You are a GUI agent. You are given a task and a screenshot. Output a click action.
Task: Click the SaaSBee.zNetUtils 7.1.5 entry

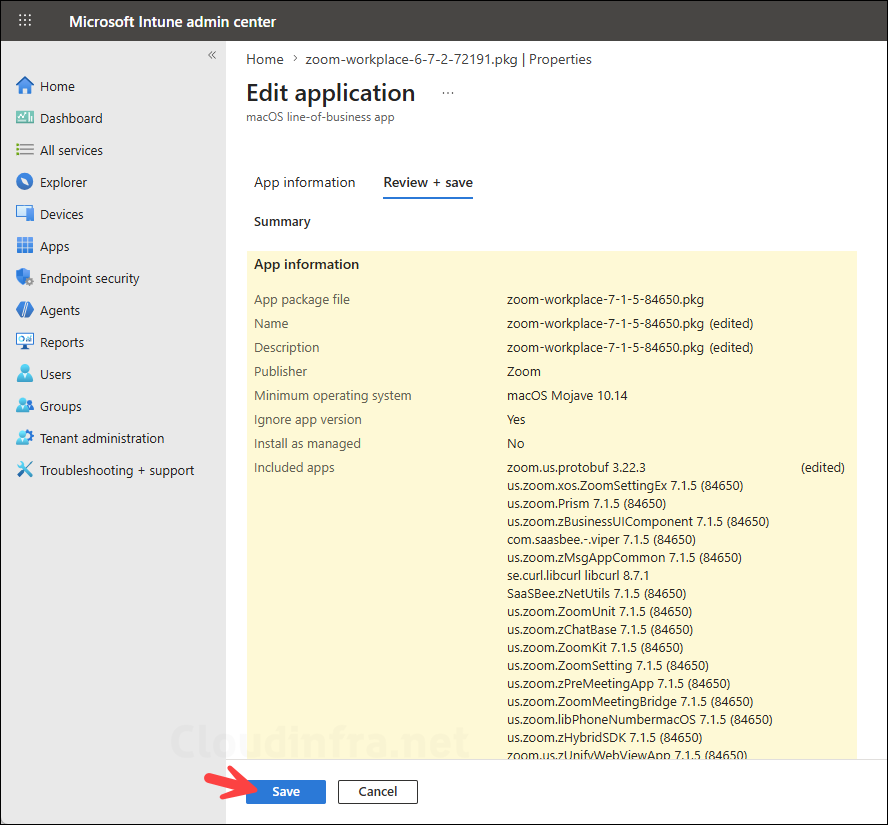pos(596,593)
